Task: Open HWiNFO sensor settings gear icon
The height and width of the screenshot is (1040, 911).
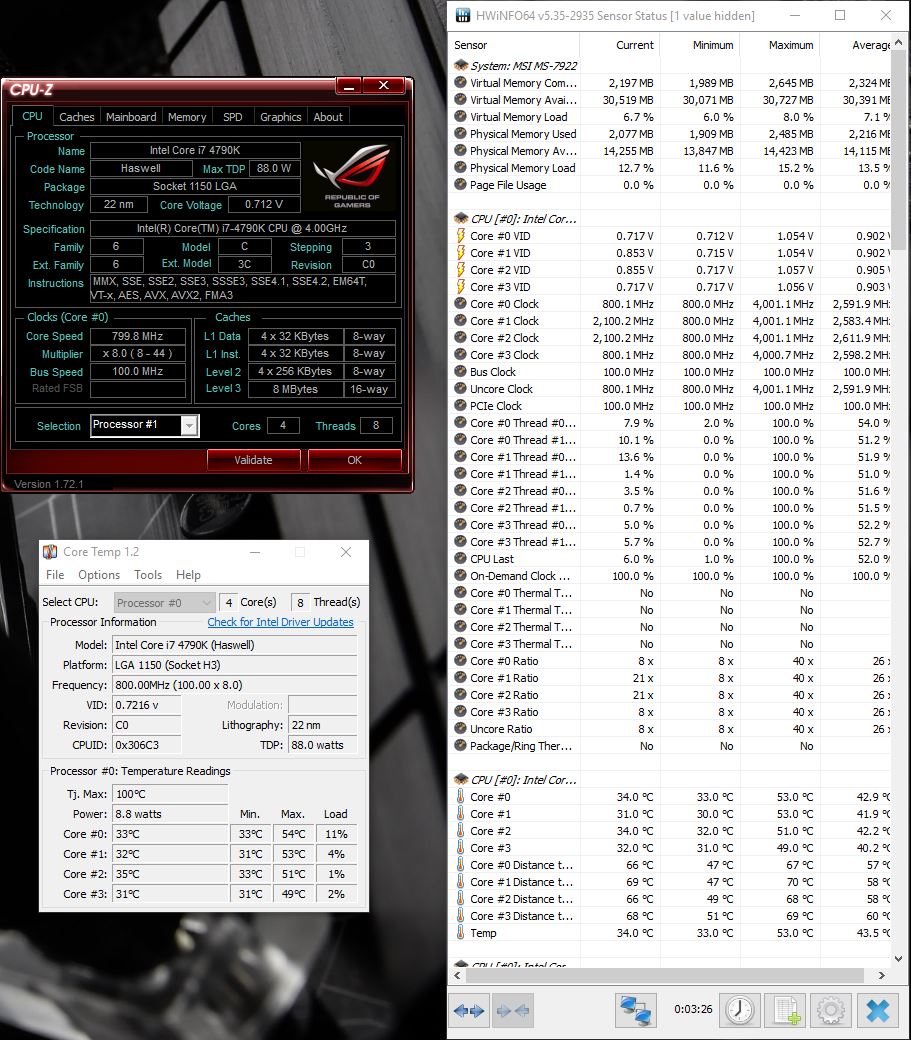Action: (x=831, y=1010)
